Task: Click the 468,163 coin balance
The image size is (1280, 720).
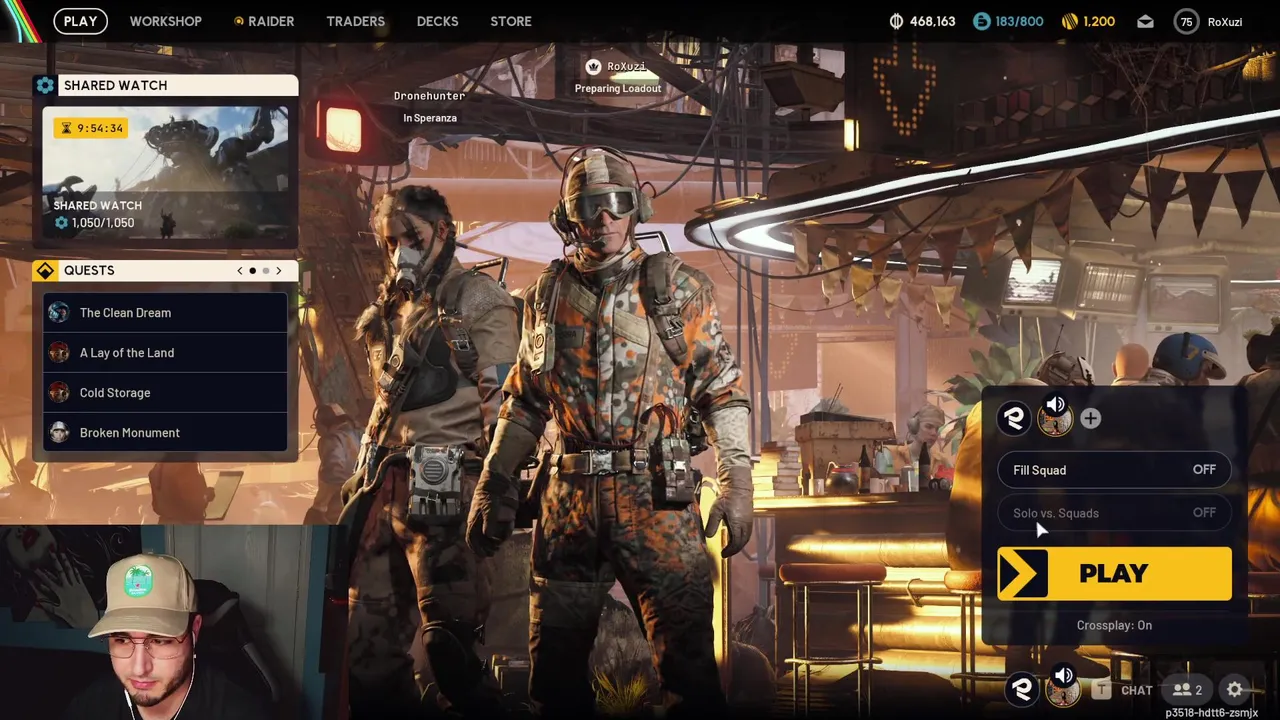Action: click(x=932, y=21)
